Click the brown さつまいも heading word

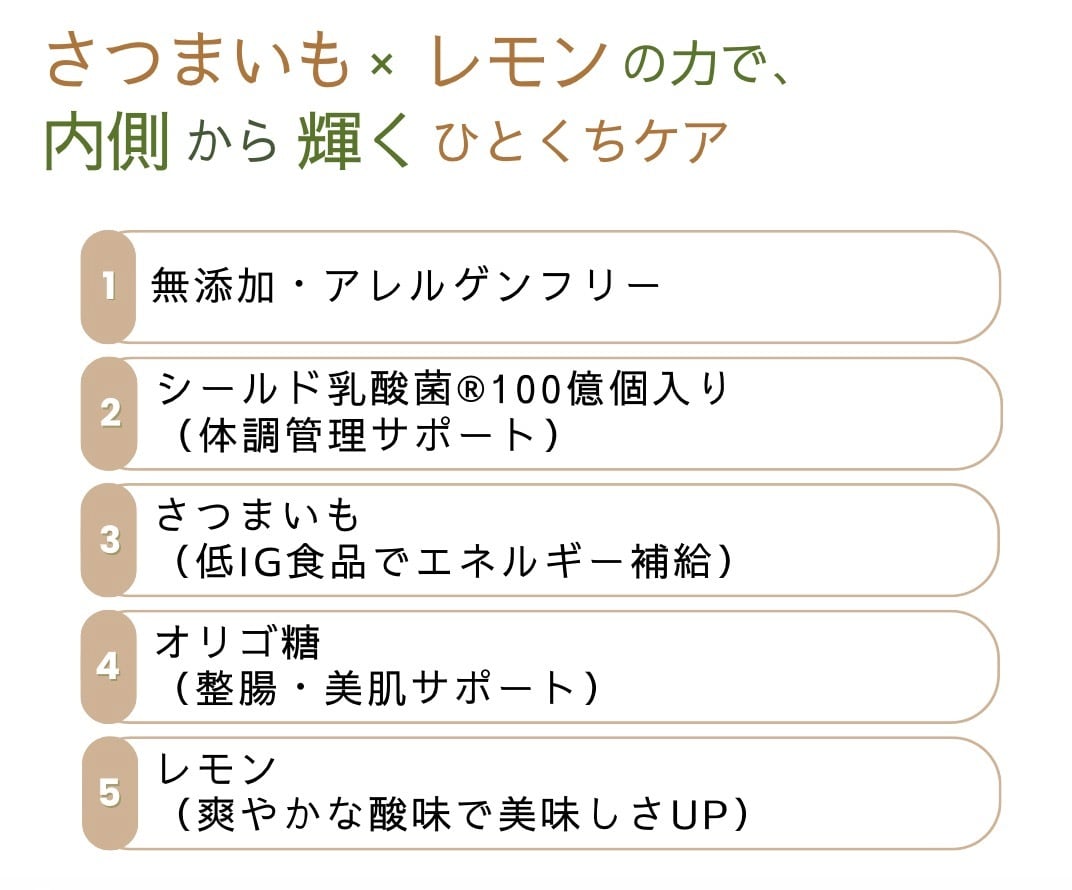(x=198, y=62)
